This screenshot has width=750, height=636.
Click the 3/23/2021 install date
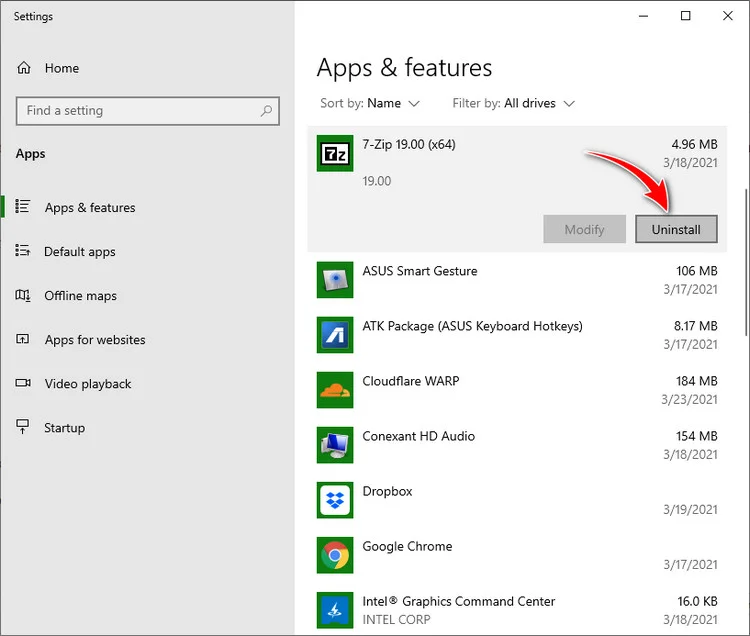point(689,399)
